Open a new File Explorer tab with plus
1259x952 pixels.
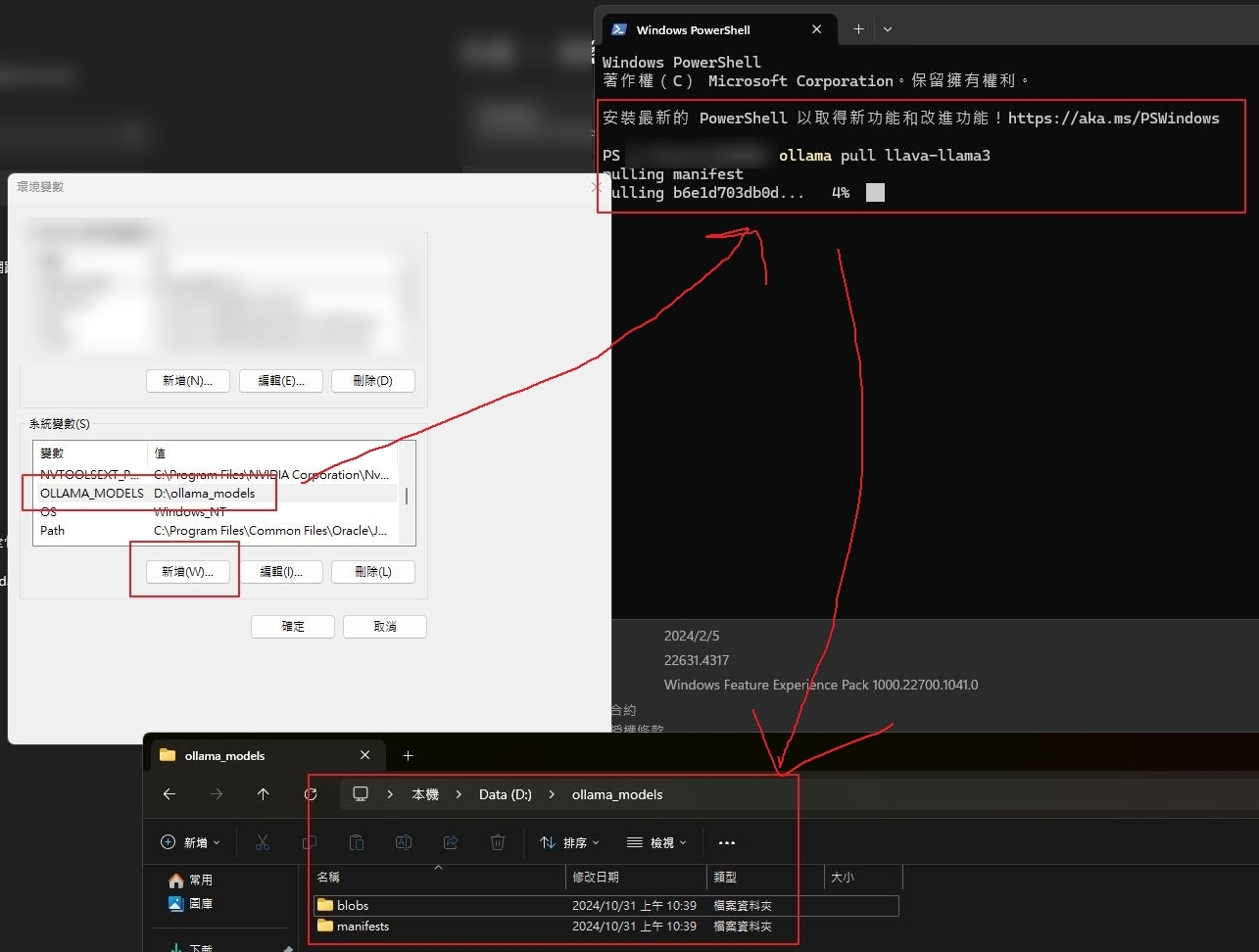(x=409, y=755)
